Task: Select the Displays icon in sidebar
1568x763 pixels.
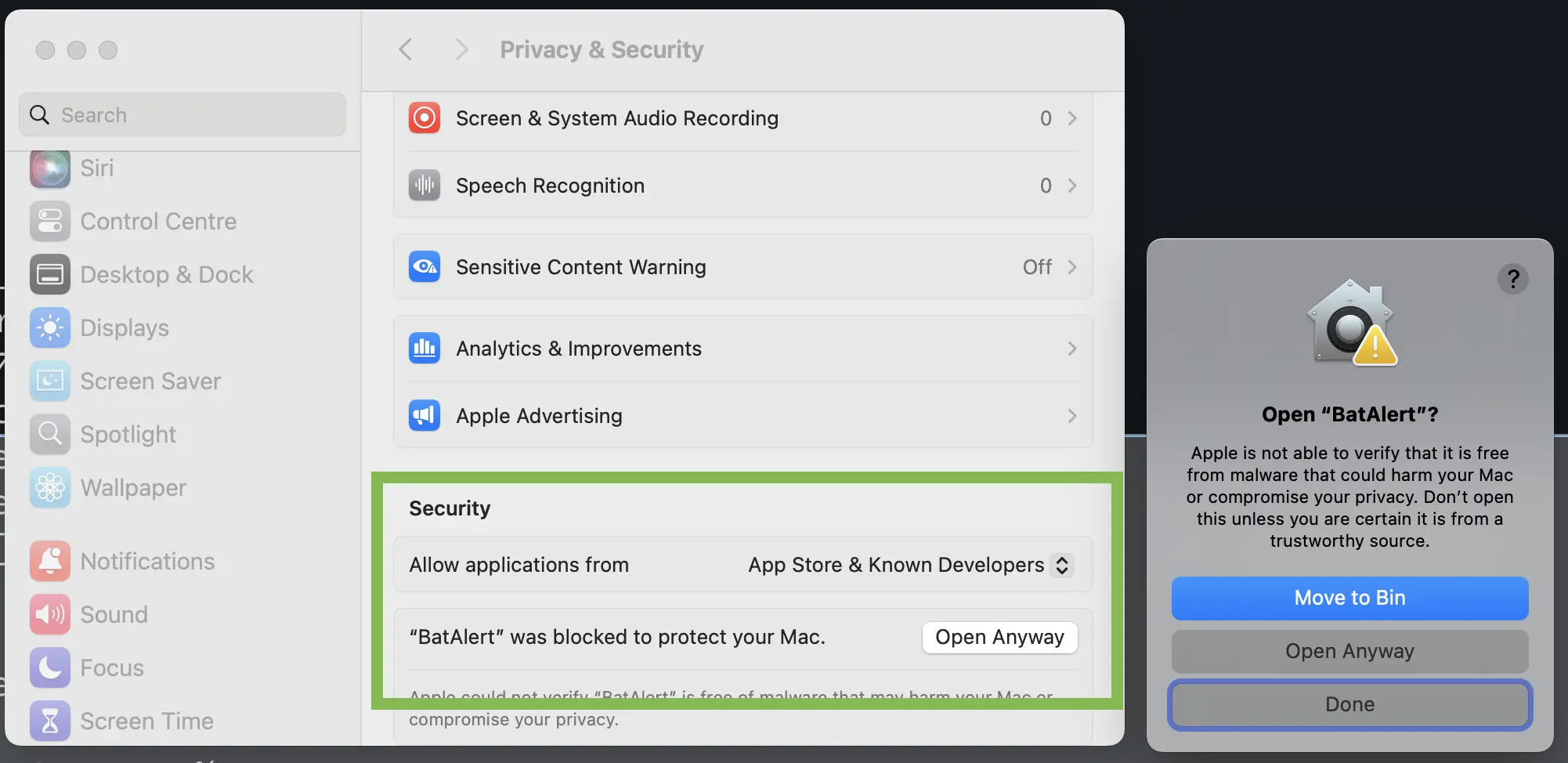Action: (50, 328)
